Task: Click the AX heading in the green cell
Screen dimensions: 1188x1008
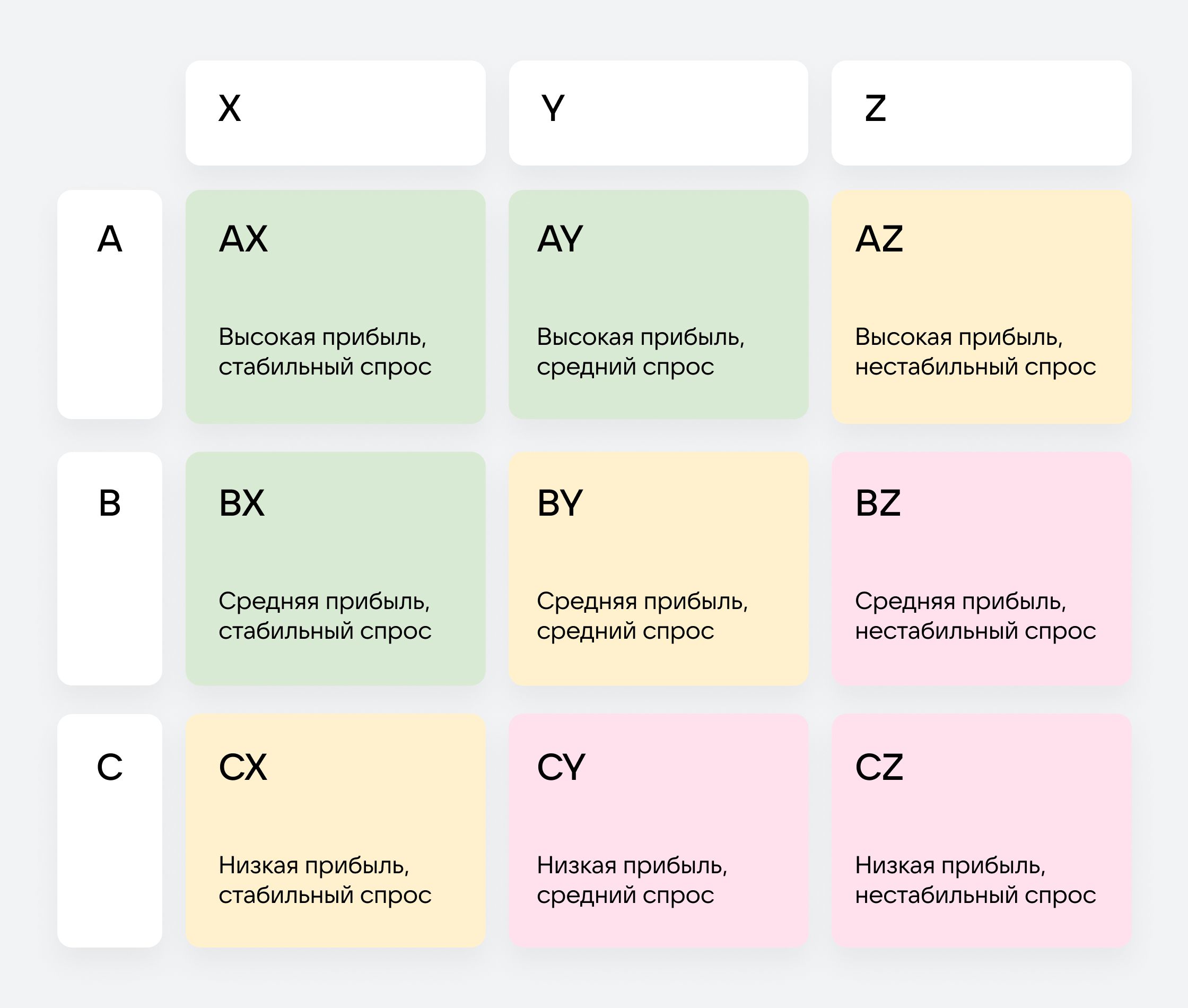Action: (243, 239)
